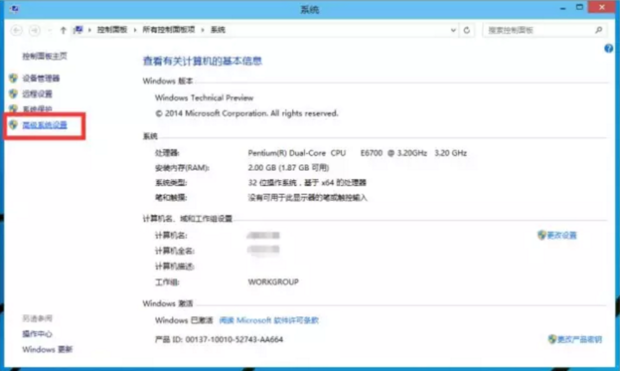Image resolution: width=620 pixels, height=371 pixels.
Task: Close the 系统 window
Action: 602,8
